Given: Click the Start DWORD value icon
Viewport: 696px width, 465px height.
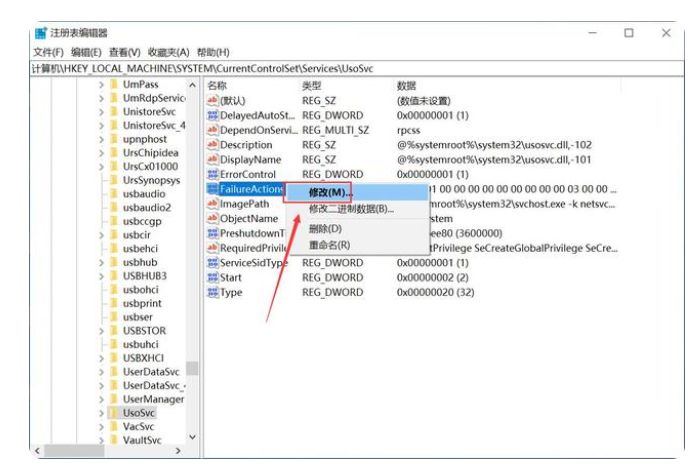Looking at the screenshot, I should [x=212, y=277].
